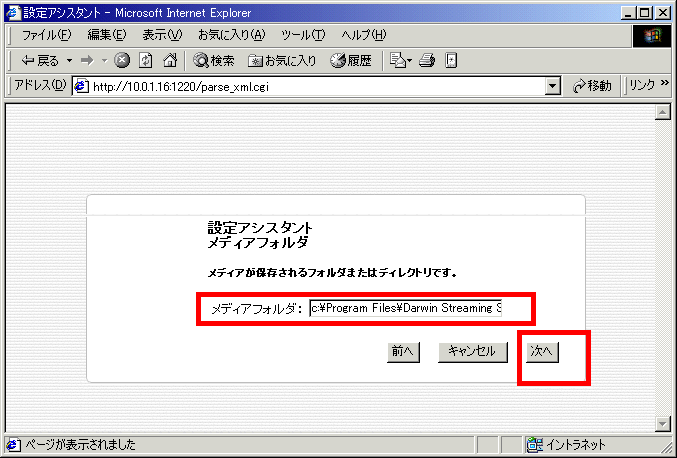The height and width of the screenshot is (458, 677).
Task: Open the 編集(E) menu
Action: click(x=107, y=35)
